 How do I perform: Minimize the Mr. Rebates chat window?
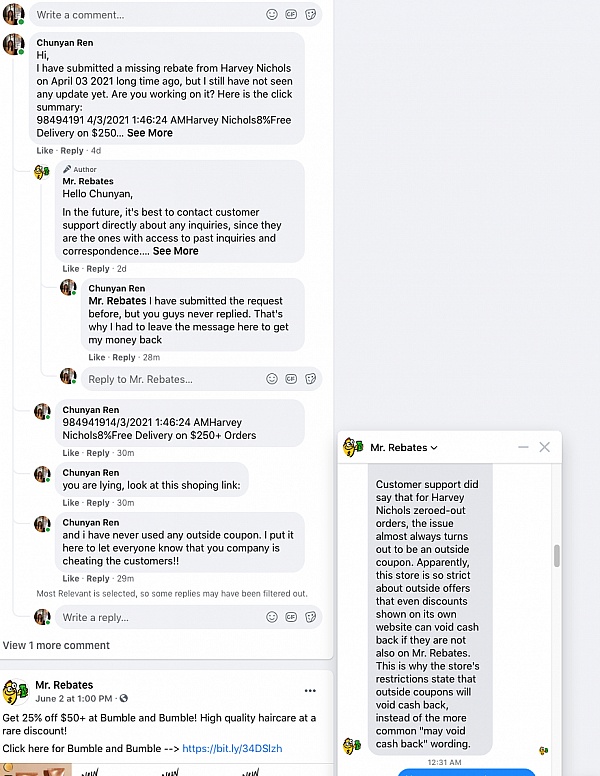523,447
